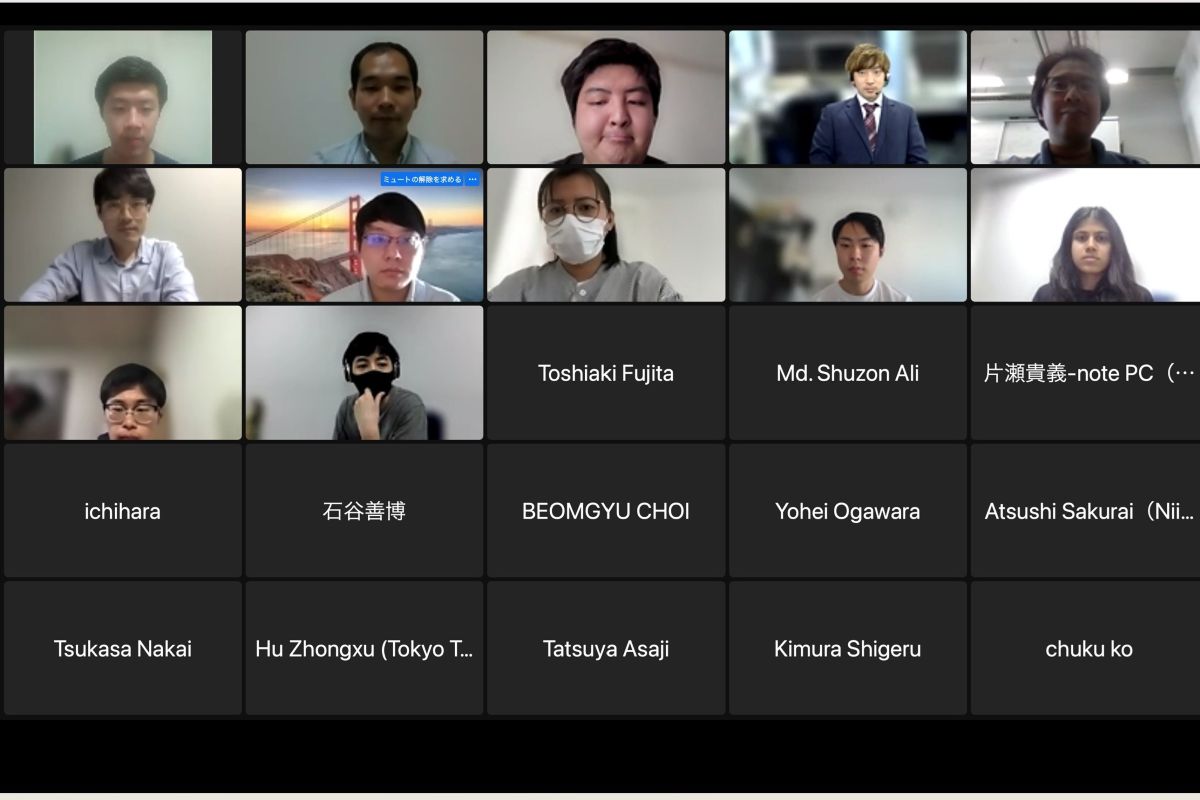Image resolution: width=1200 pixels, height=800 pixels.
Task: Select the Toshiaki Fujita participant tile
Action: tap(606, 373)
